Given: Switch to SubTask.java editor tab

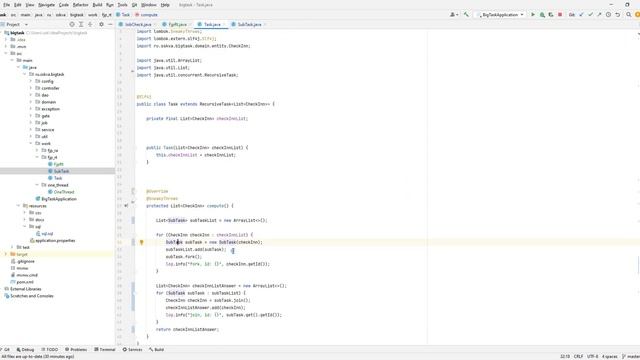Looking at the screenshot, I should (249, 24).
